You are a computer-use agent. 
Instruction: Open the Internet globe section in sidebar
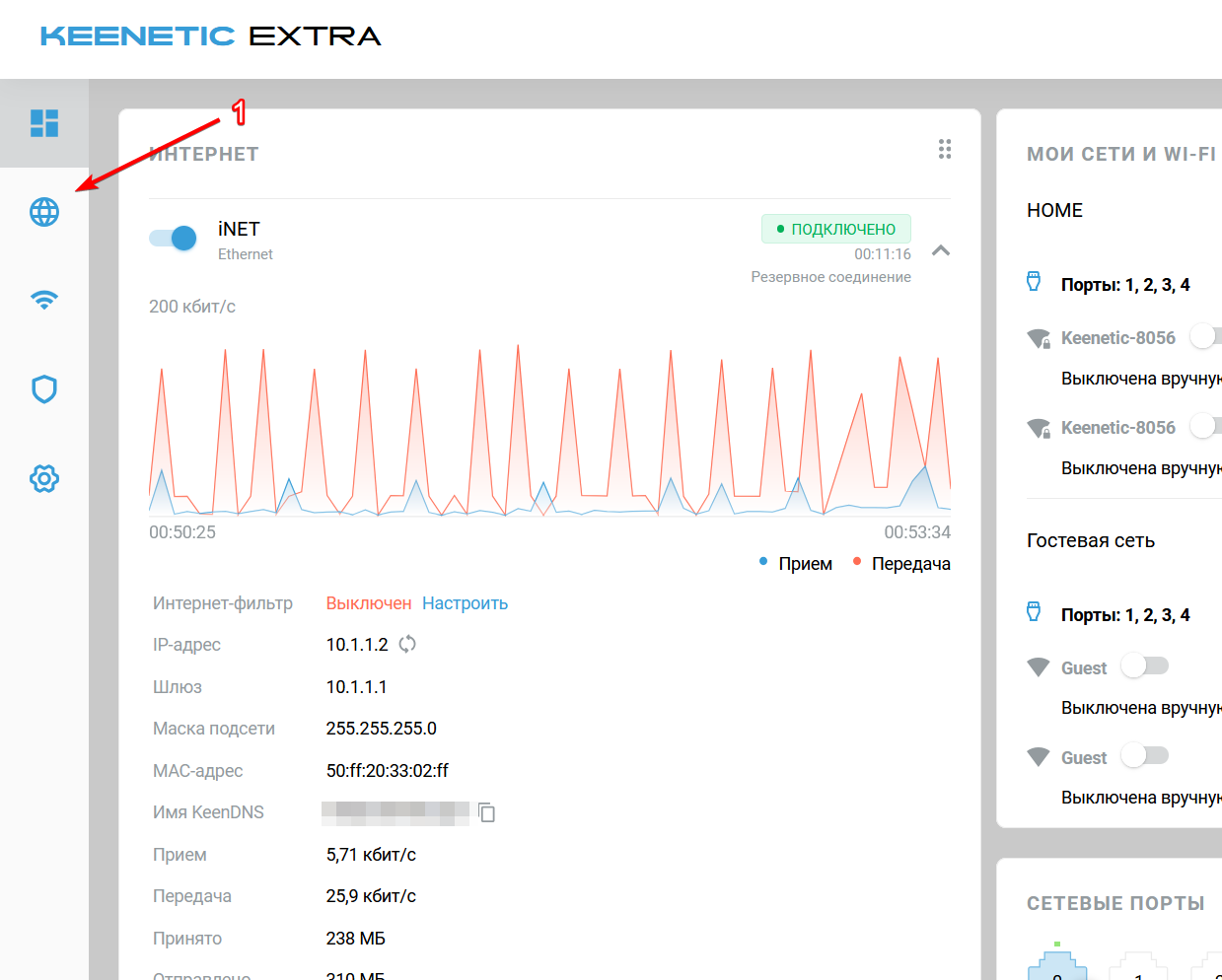click(x=44, y=212)
